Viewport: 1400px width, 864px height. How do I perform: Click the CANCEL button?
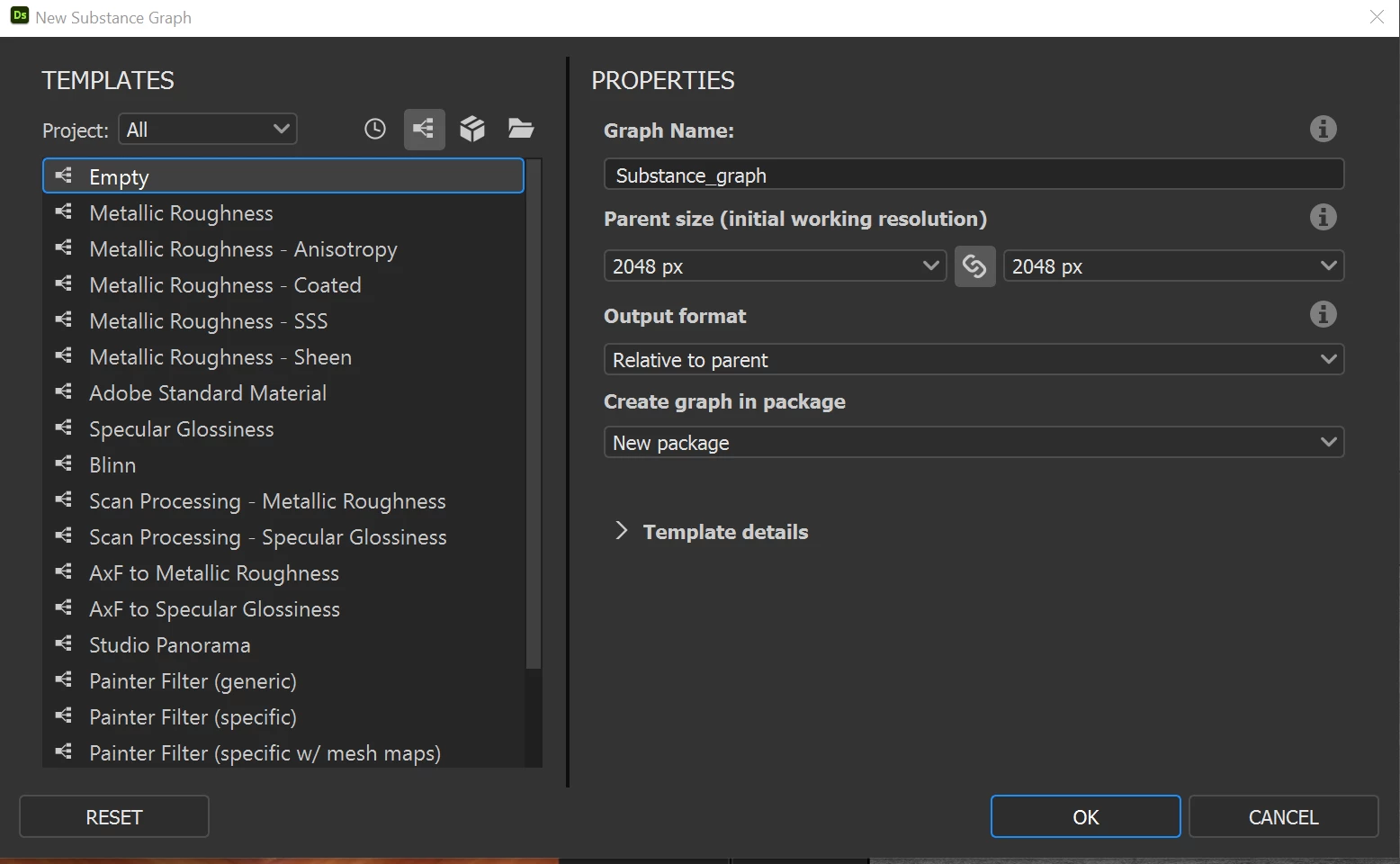[1283, 816]
